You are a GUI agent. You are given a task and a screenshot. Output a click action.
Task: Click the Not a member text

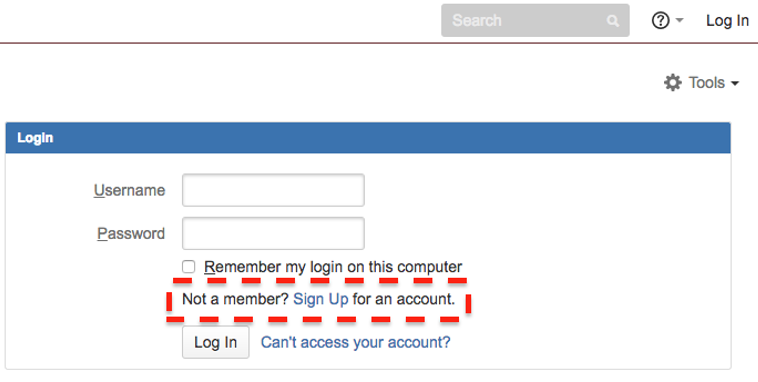click(x=235, y=299)
